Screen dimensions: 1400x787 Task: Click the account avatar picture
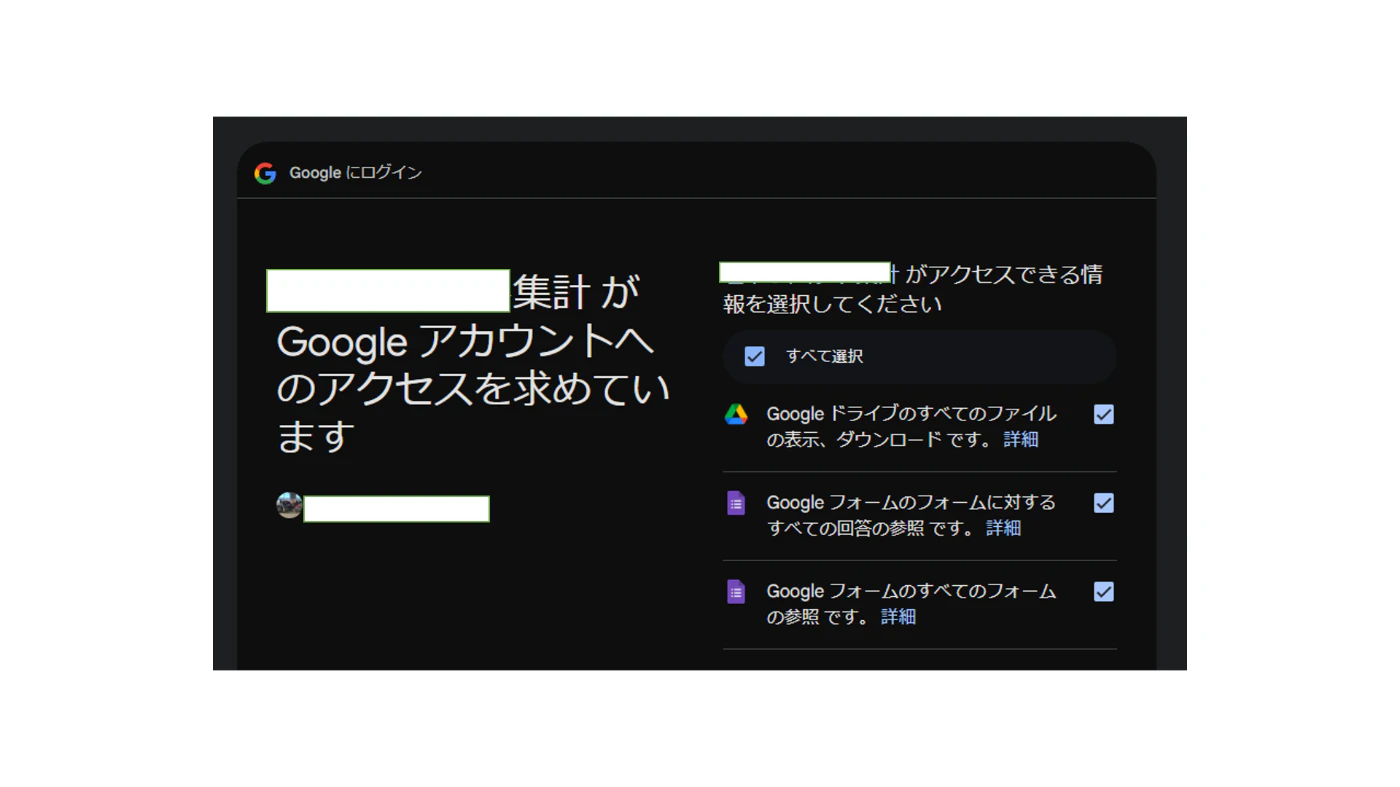289,505
